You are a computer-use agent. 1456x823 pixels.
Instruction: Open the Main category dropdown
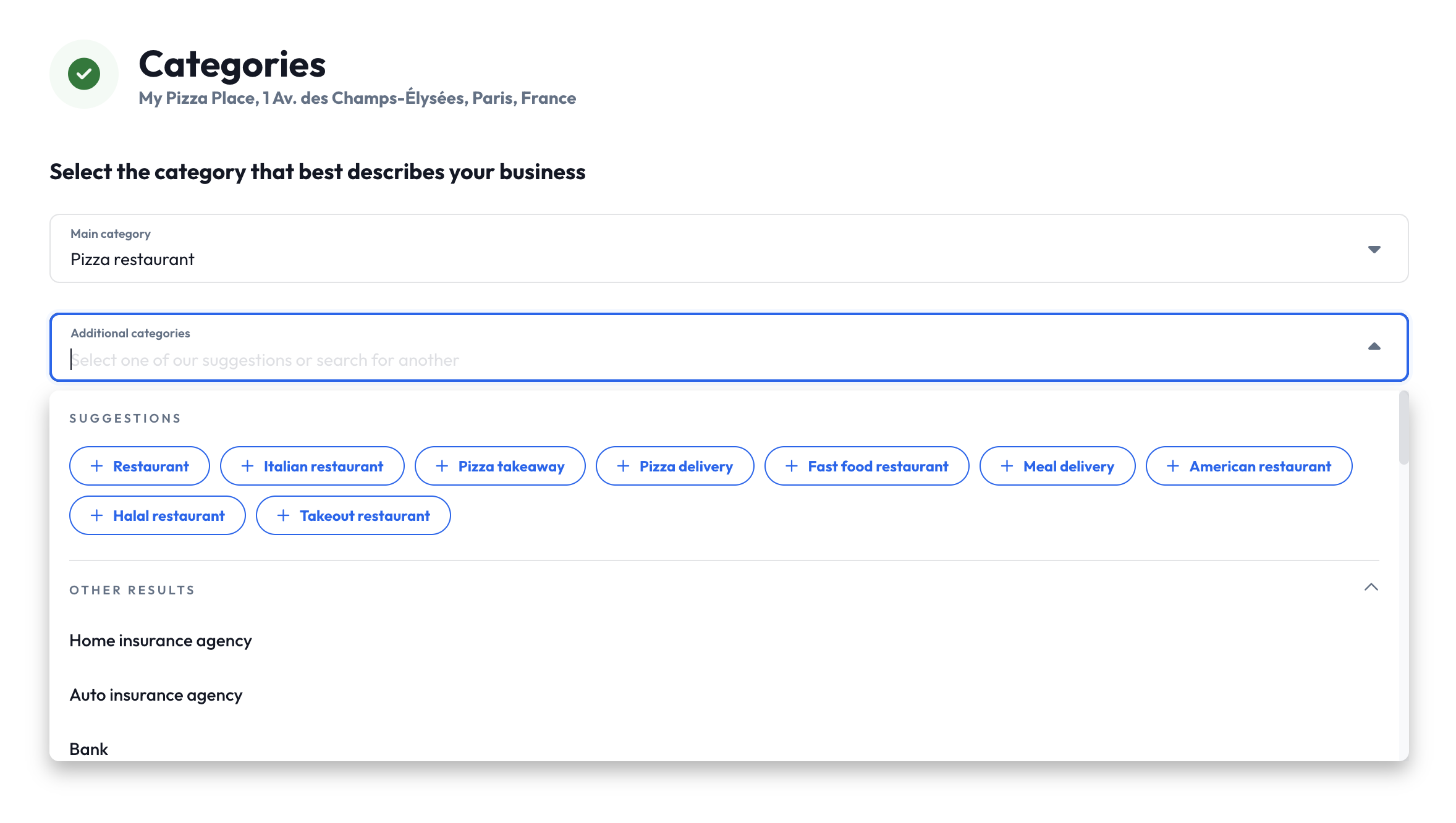[x=1374, y=249]
